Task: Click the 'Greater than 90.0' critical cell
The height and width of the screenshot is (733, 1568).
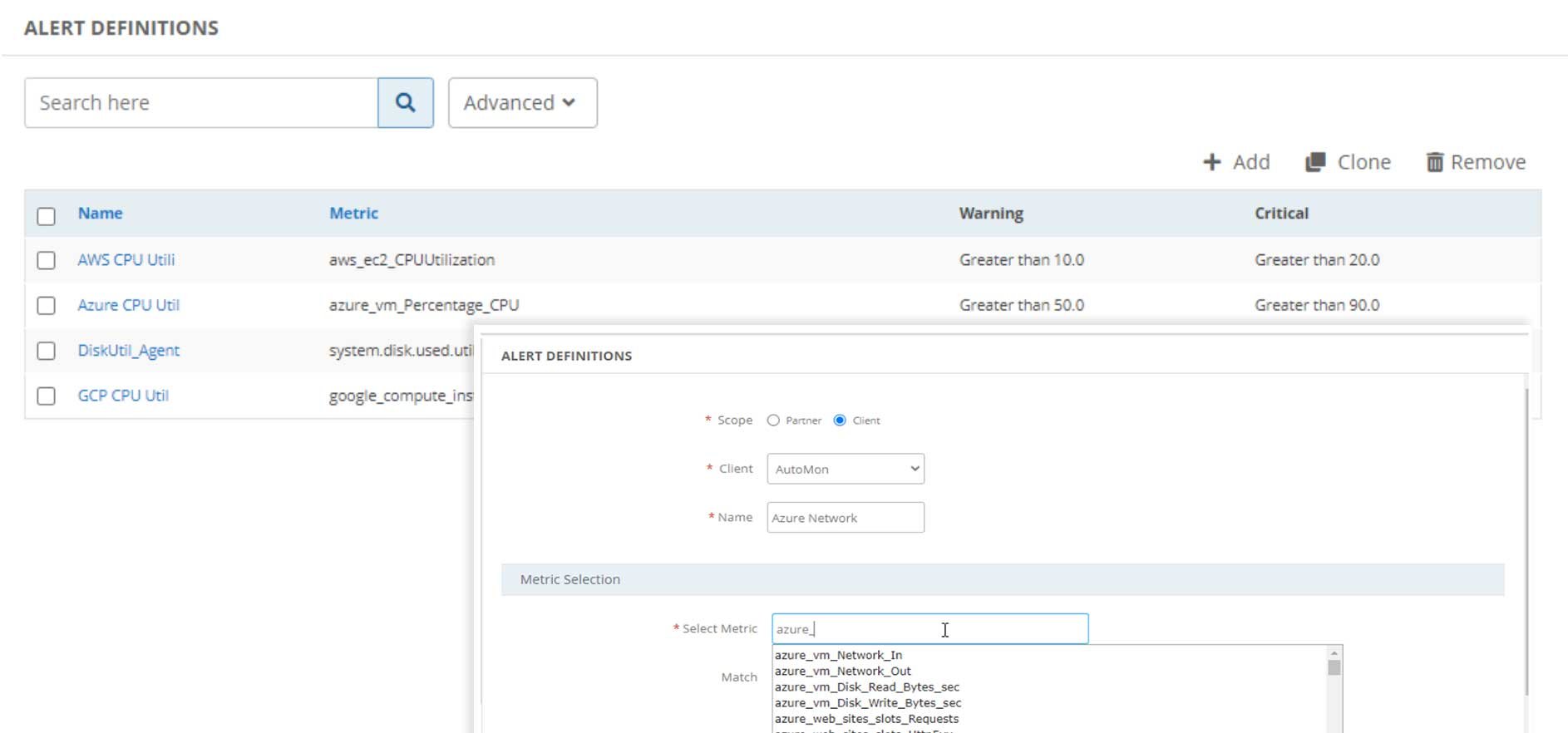Action: (1317, 305)
